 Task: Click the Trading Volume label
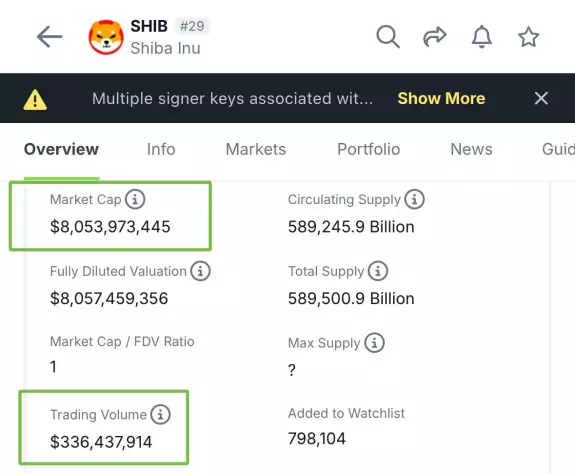coord(98,415)
